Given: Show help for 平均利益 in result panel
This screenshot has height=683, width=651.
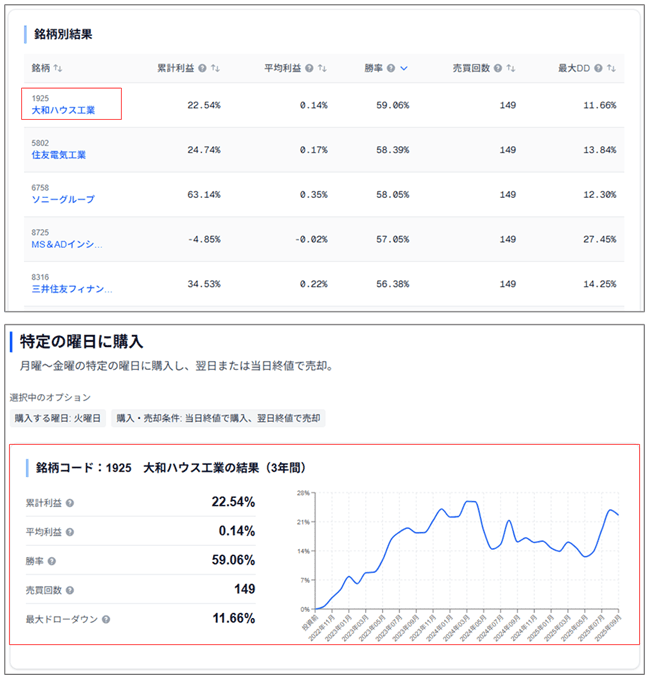Looking at the screenshot, I should tap(70, 532).
